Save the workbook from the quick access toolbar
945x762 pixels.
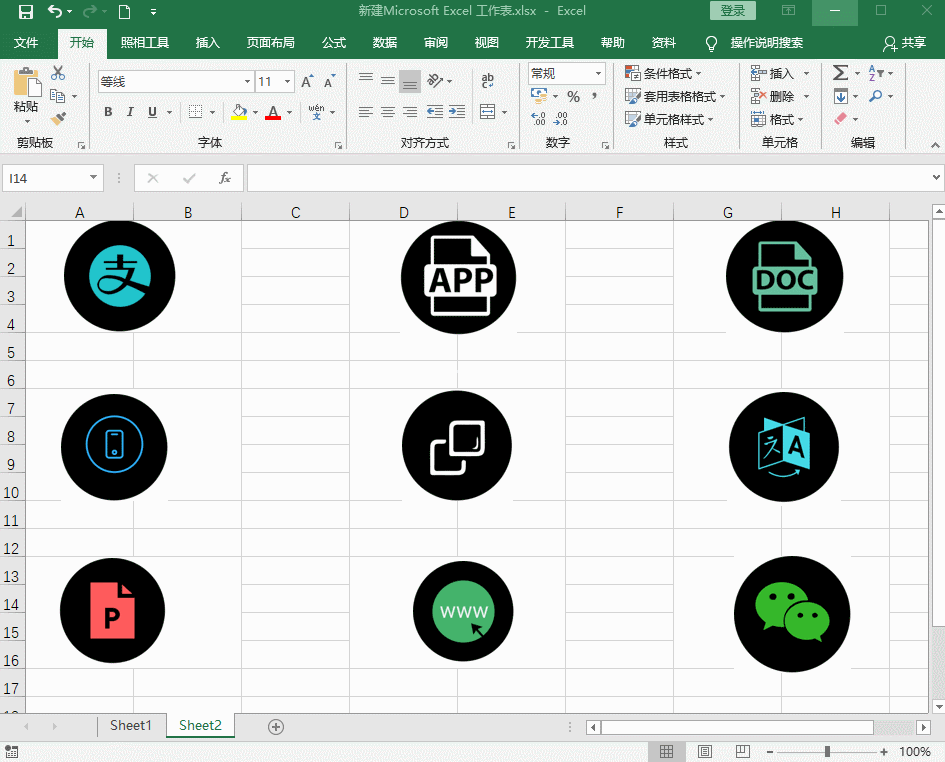pos(25,12)
